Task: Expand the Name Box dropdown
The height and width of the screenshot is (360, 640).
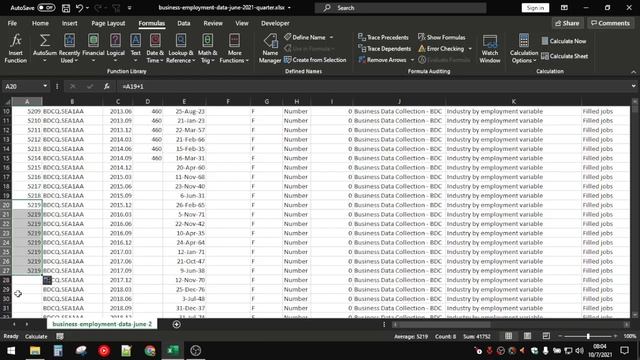Action: coord(45,86)
